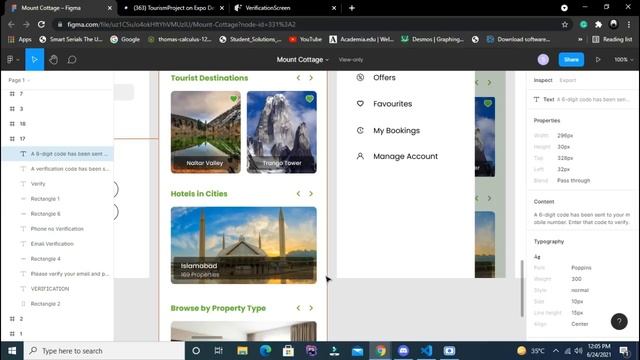Image resolution: width=640 pixels, height=360 pixels.
Task: Open Microsoft Edge from the taskbar
Action: [x=265, y=351]
